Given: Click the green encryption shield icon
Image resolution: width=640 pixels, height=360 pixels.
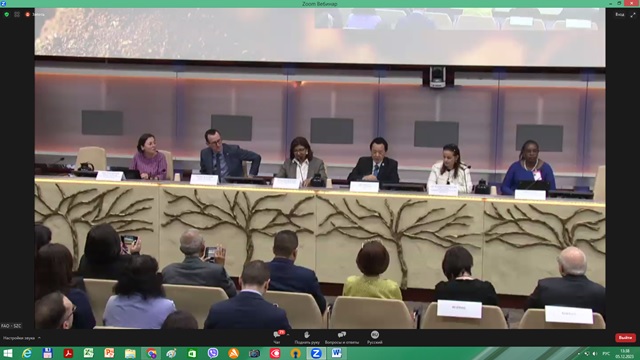Looking at the screenshot, I should tap(7, 14).
